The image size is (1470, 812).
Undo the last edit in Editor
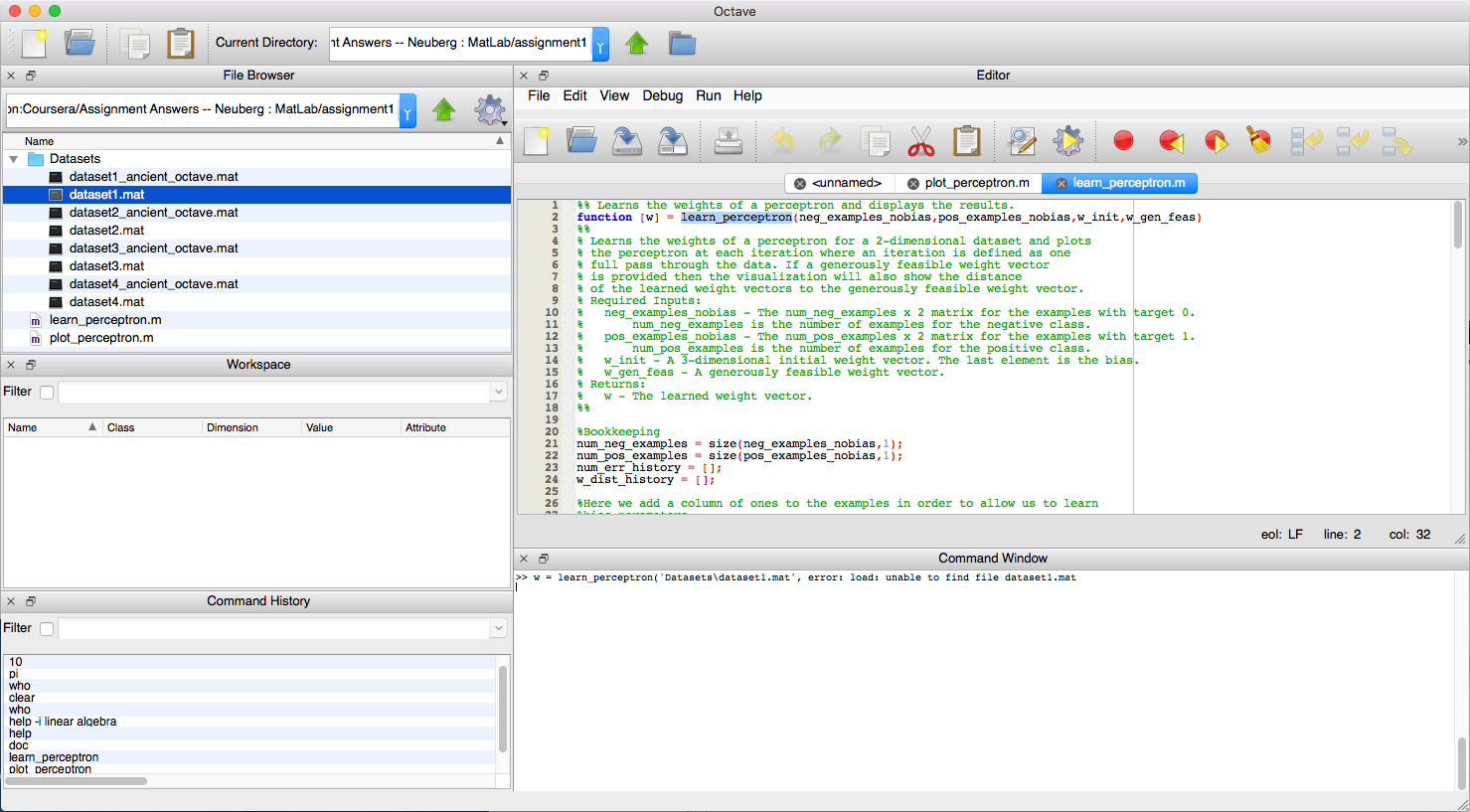(784, 141)
